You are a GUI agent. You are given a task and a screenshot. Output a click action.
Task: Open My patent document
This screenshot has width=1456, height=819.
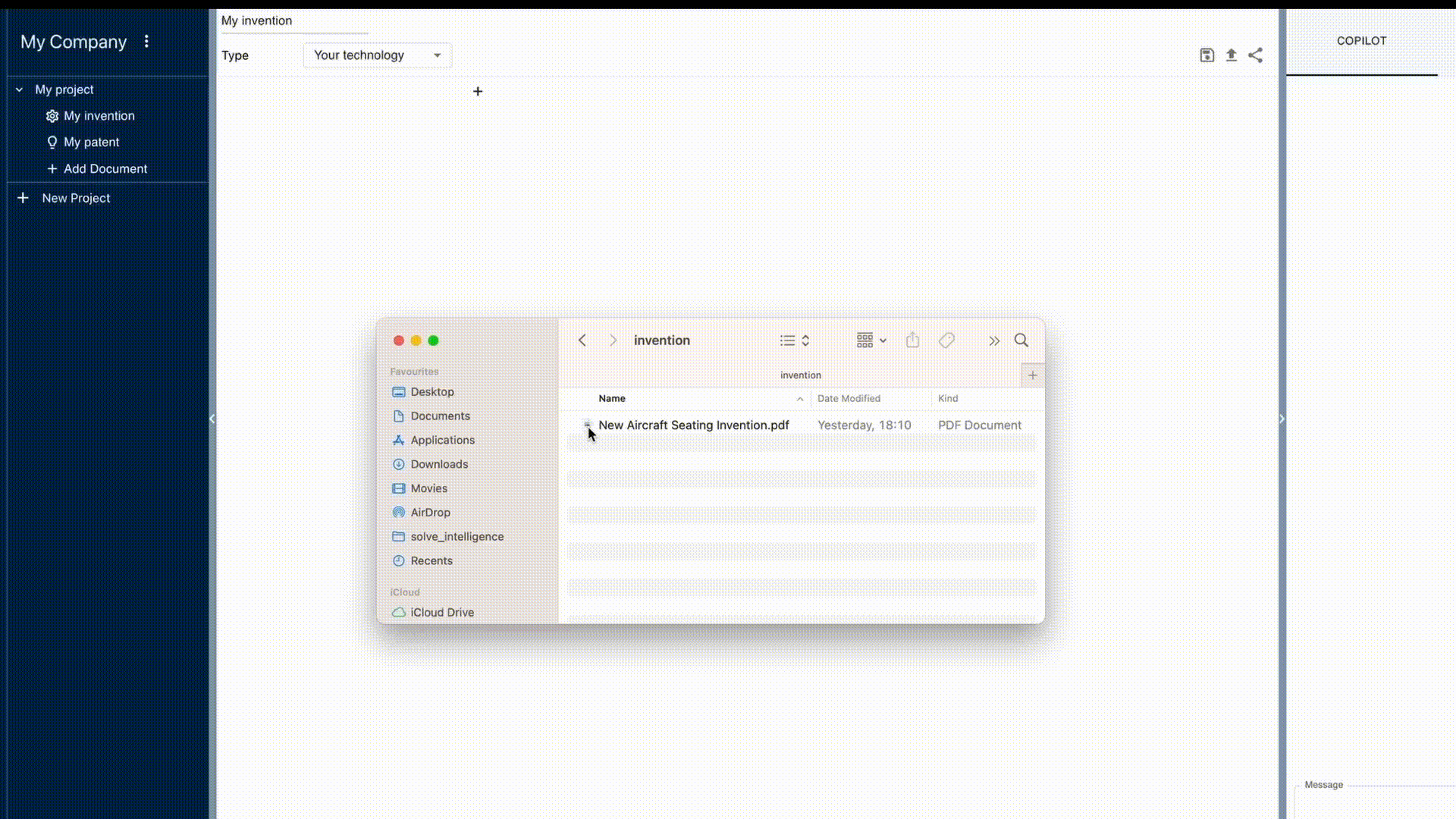click(x=91, y=143)
